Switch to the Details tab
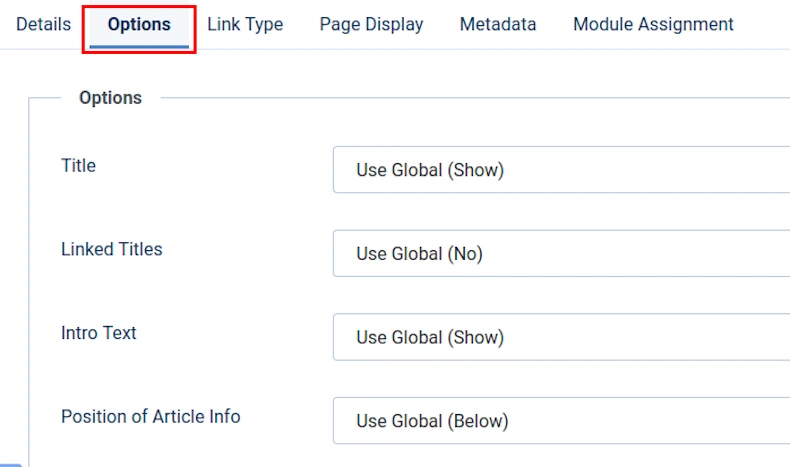The image size is (790, 467). (43, 24)
